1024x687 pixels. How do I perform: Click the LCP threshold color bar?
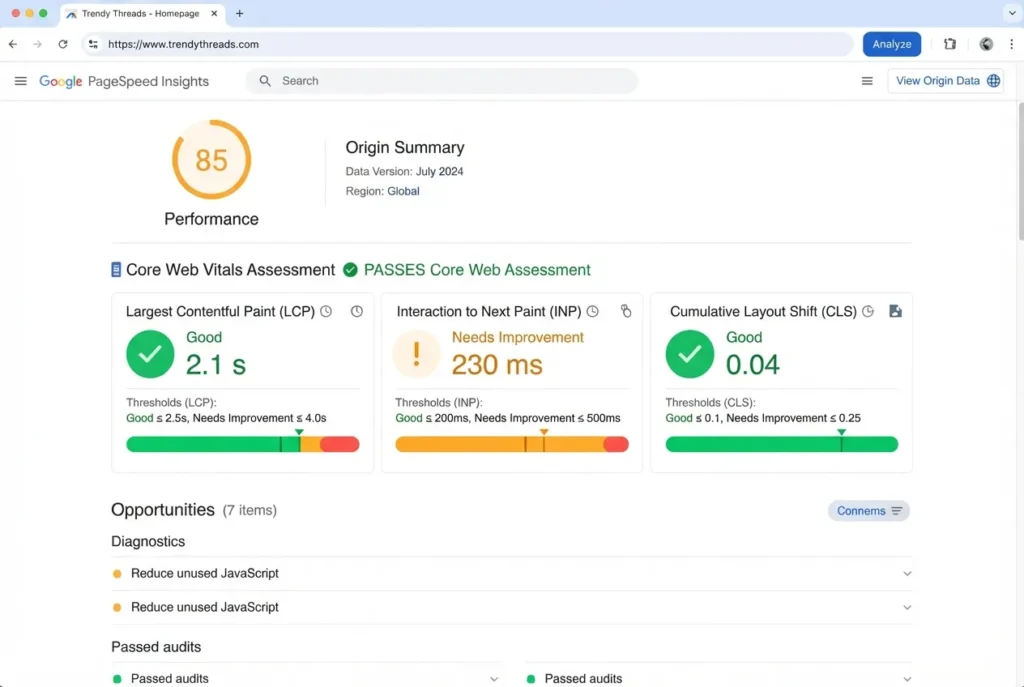click(242, 444)
